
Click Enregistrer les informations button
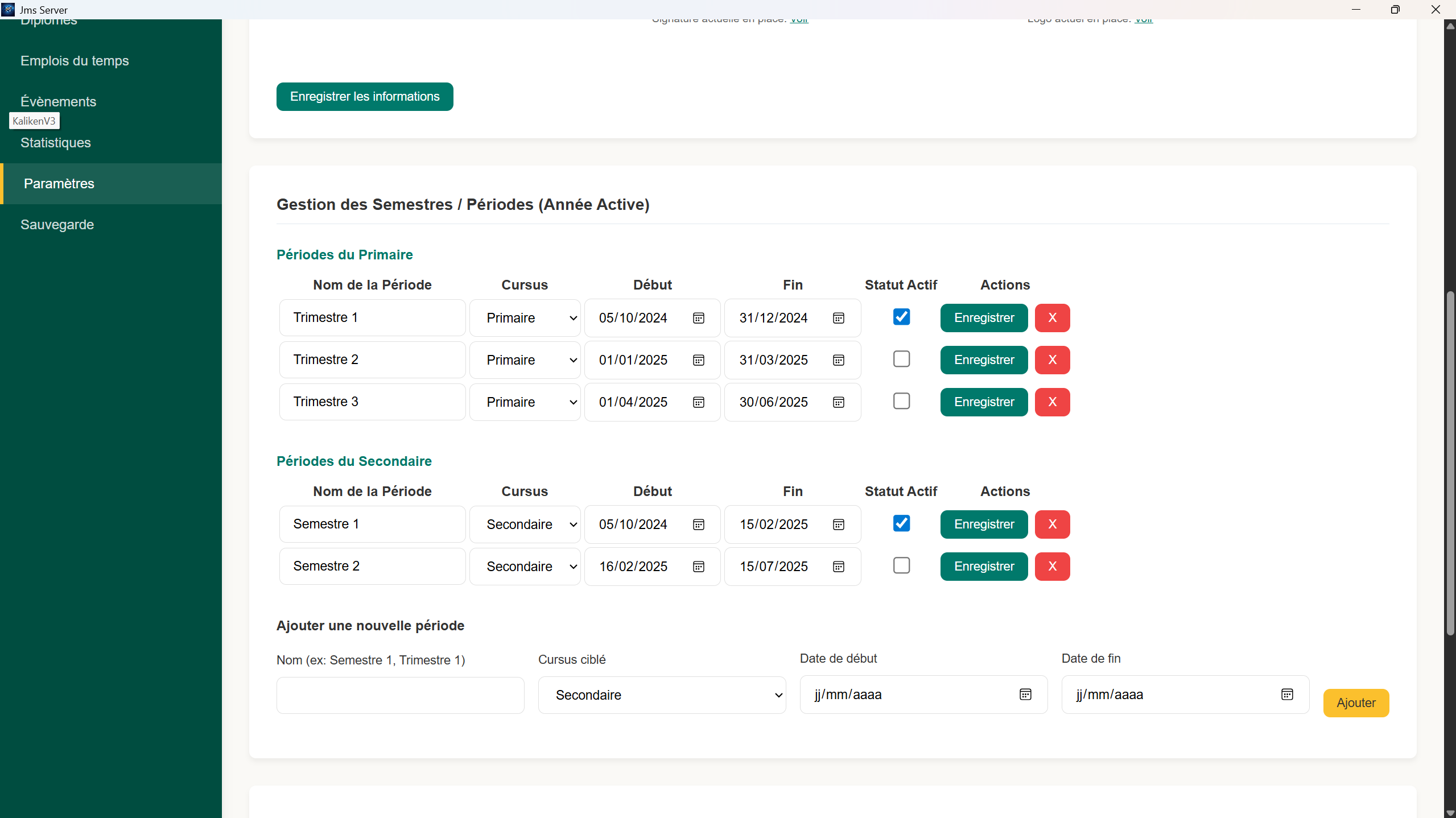(x=365, y=97)
